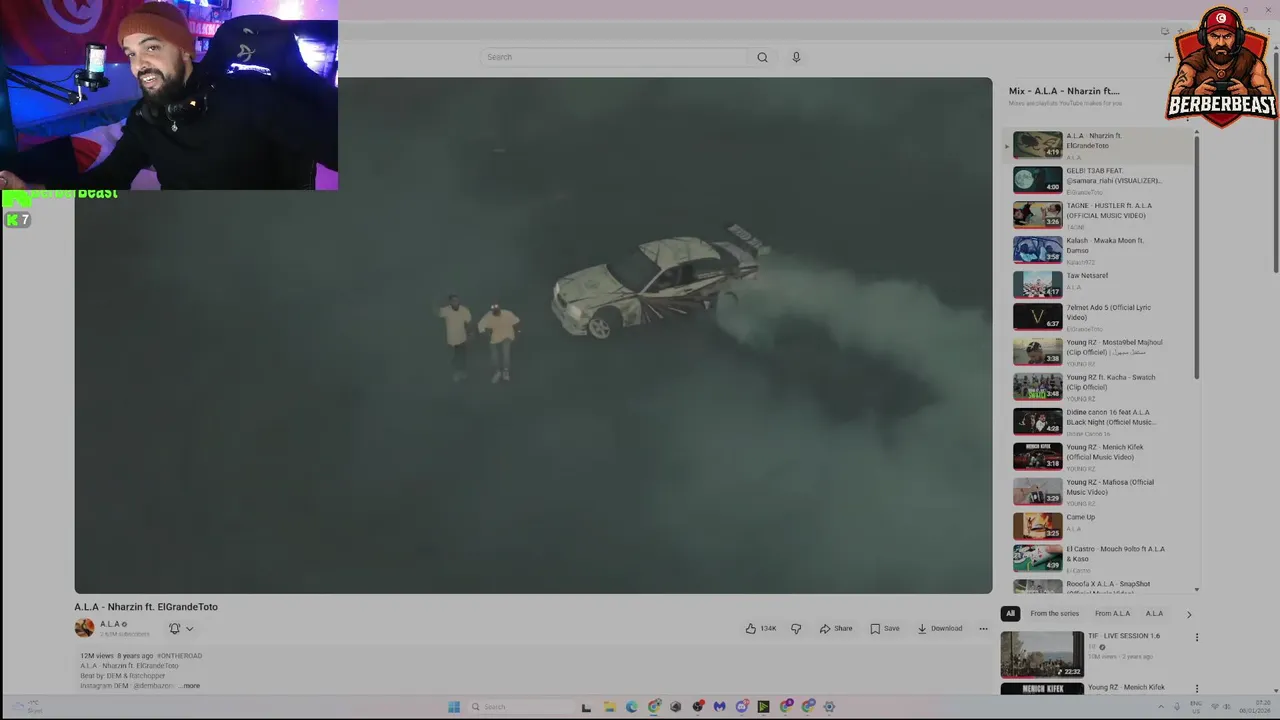Save the video to a playlist
This screenshot has width=1280, height=720.
885,628
